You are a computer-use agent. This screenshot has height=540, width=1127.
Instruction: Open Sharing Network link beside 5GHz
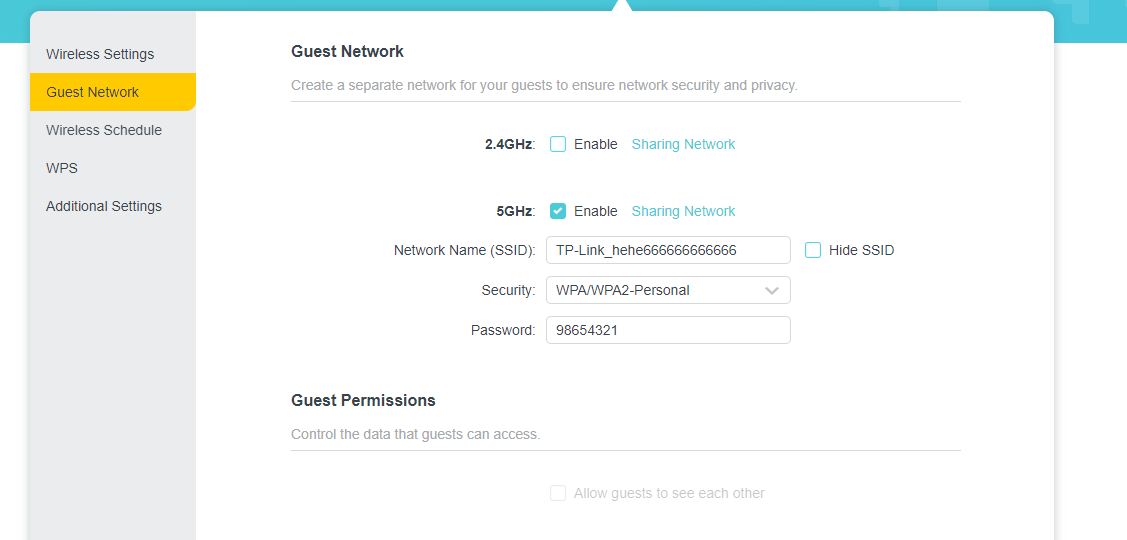point(683,211)
